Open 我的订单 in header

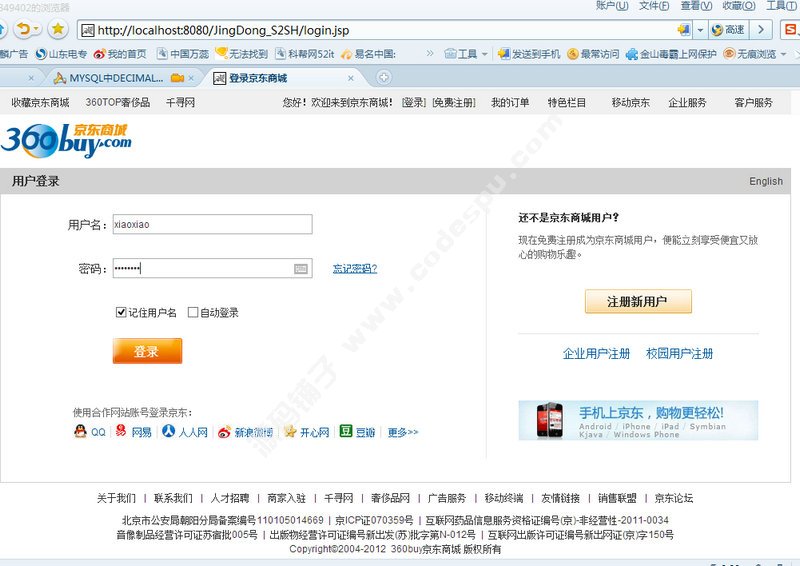point(510,103)
